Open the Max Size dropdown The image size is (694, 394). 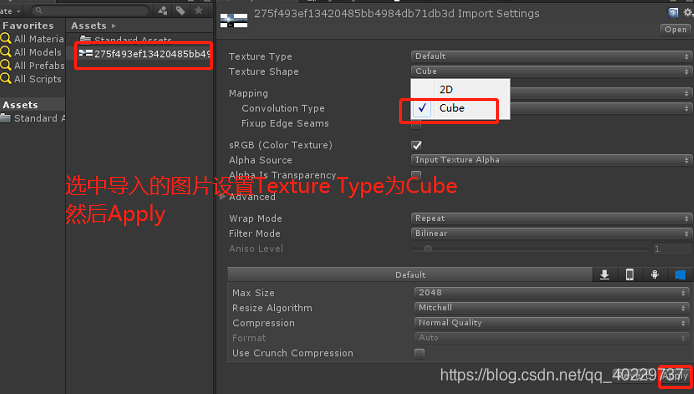(x=551, y=293)
